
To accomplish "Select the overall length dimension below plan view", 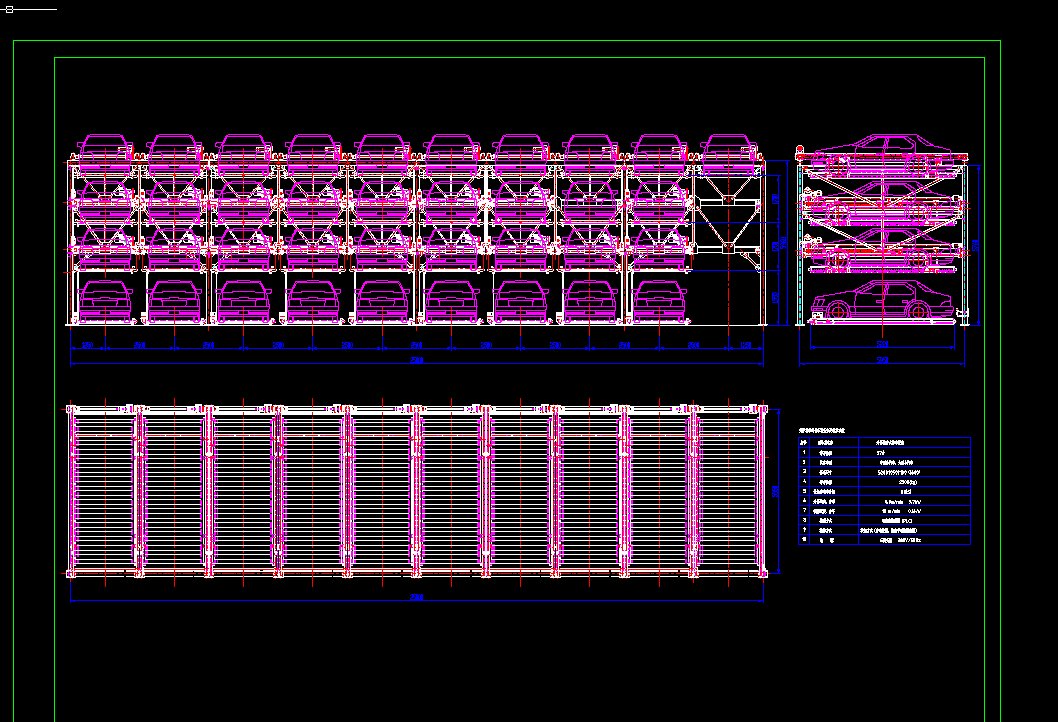I will [x=417, y=597].
